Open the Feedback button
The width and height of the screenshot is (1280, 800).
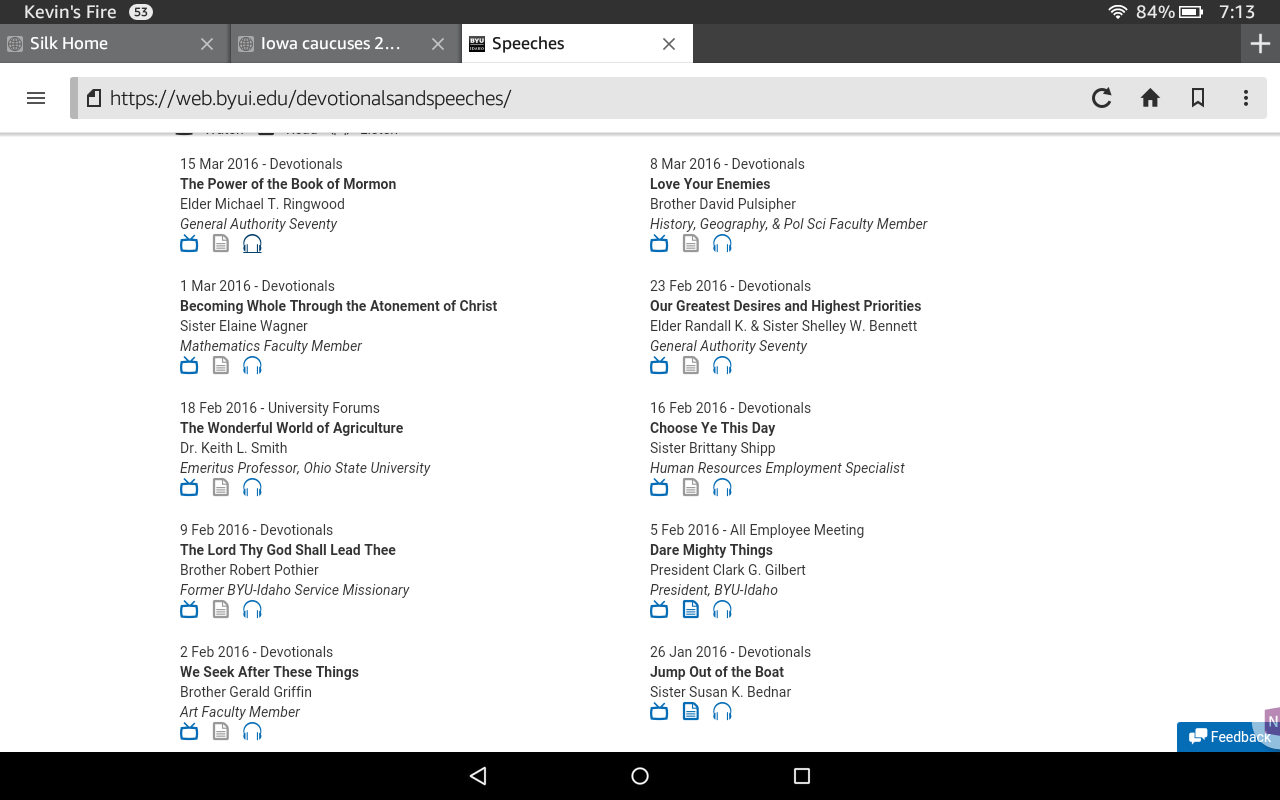pos(1229,737)
